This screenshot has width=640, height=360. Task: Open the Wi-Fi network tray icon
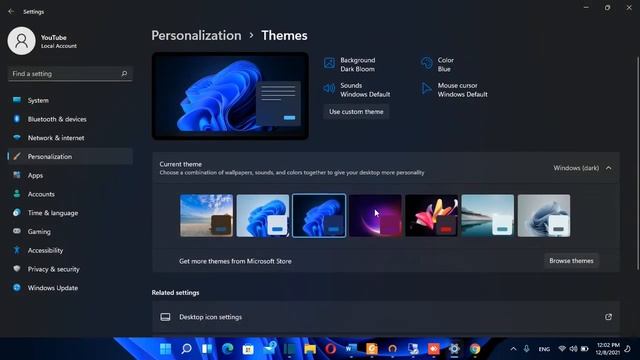[x=562, y=349]
